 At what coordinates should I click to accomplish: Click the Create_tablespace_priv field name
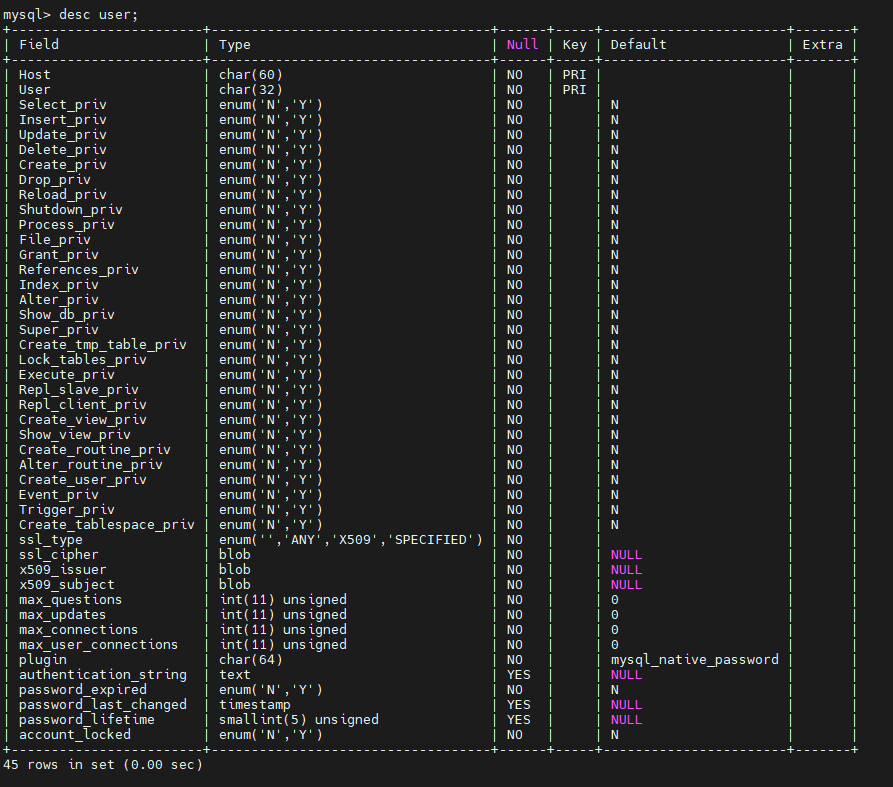coord(107,525)
